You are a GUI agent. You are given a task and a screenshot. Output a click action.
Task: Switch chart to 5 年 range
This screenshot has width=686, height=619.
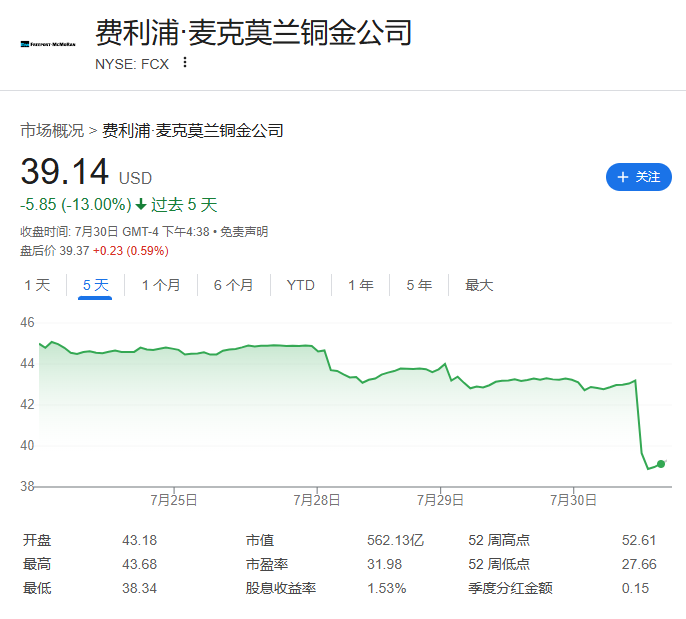click(x=419, y=285)
